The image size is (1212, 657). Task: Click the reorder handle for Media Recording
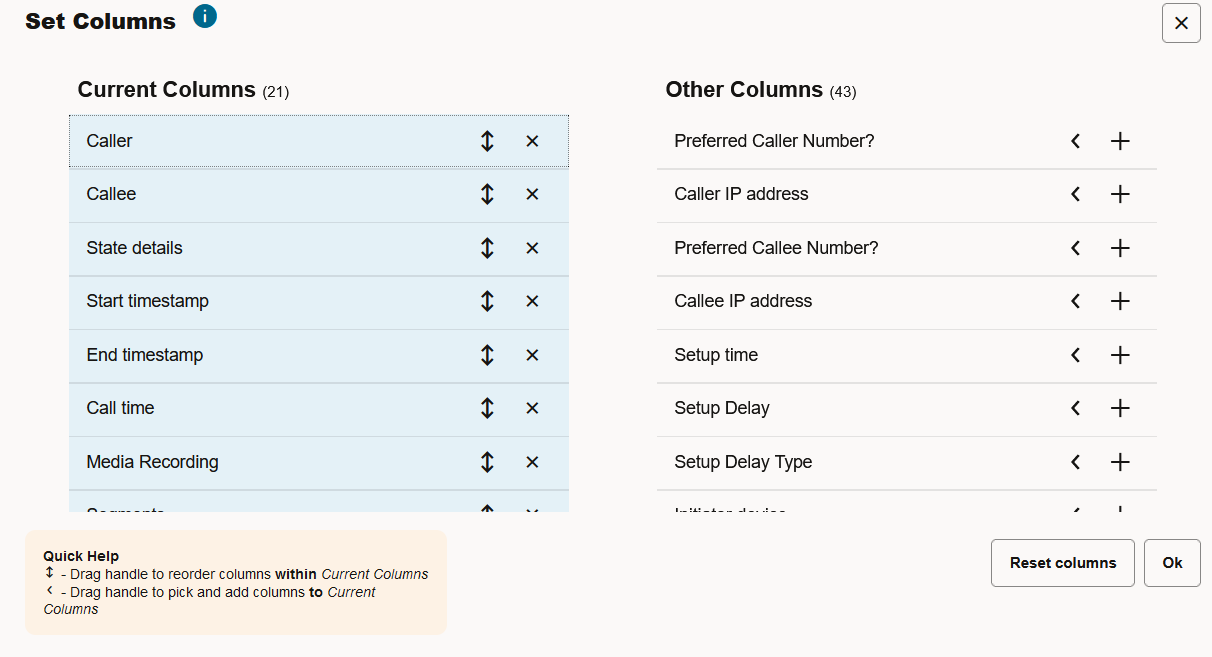[x=487, y=462]
